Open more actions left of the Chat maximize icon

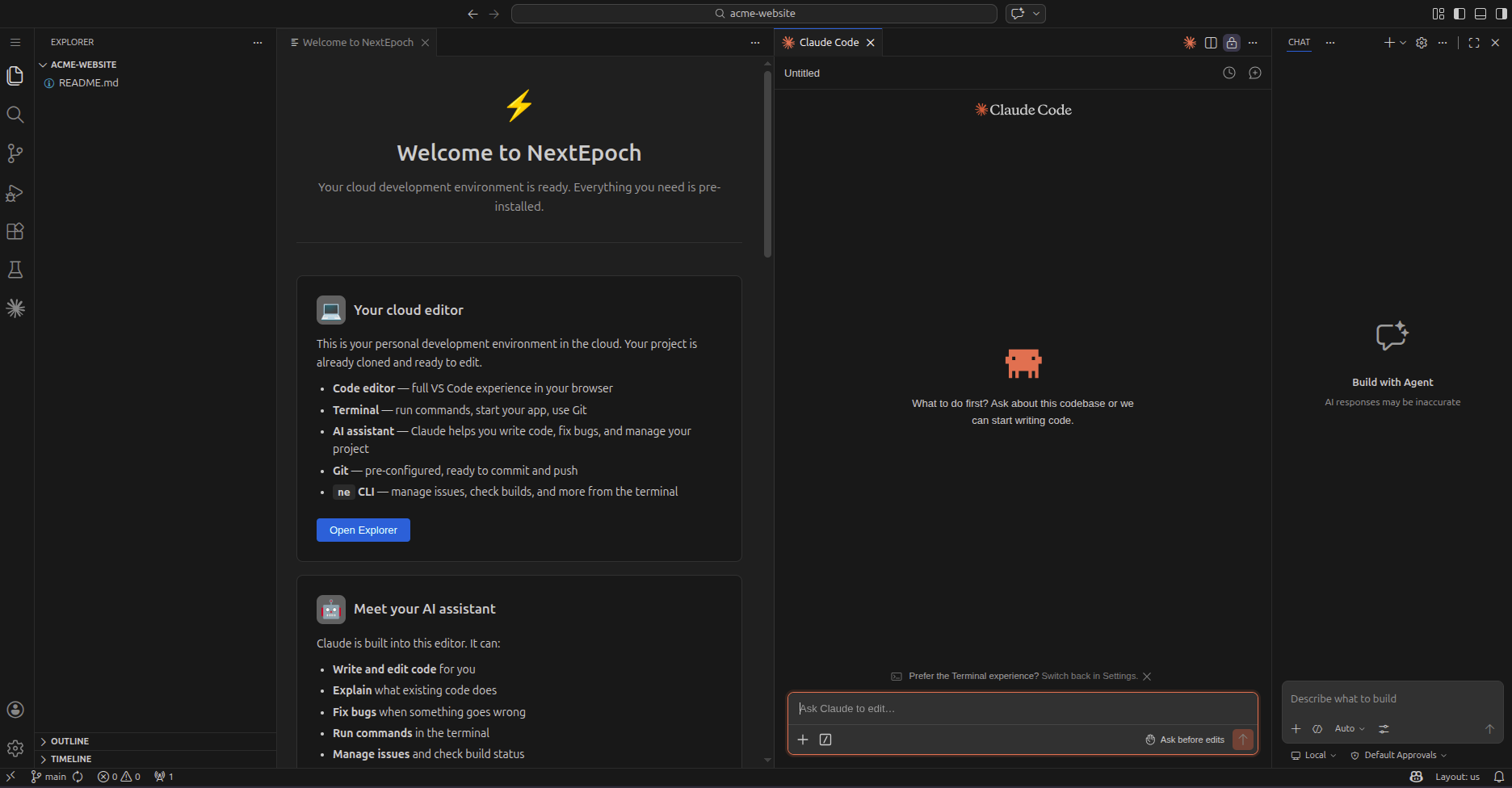pos(1443,43)
